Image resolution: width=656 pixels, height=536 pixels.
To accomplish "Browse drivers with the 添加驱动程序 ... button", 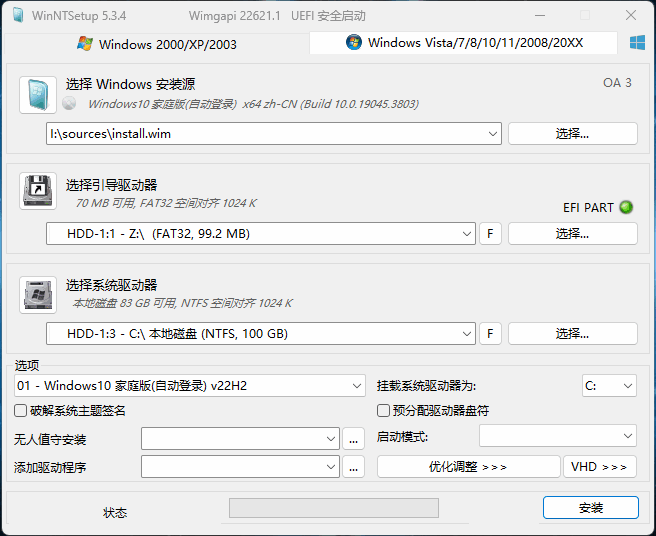I will click(354, 467).
